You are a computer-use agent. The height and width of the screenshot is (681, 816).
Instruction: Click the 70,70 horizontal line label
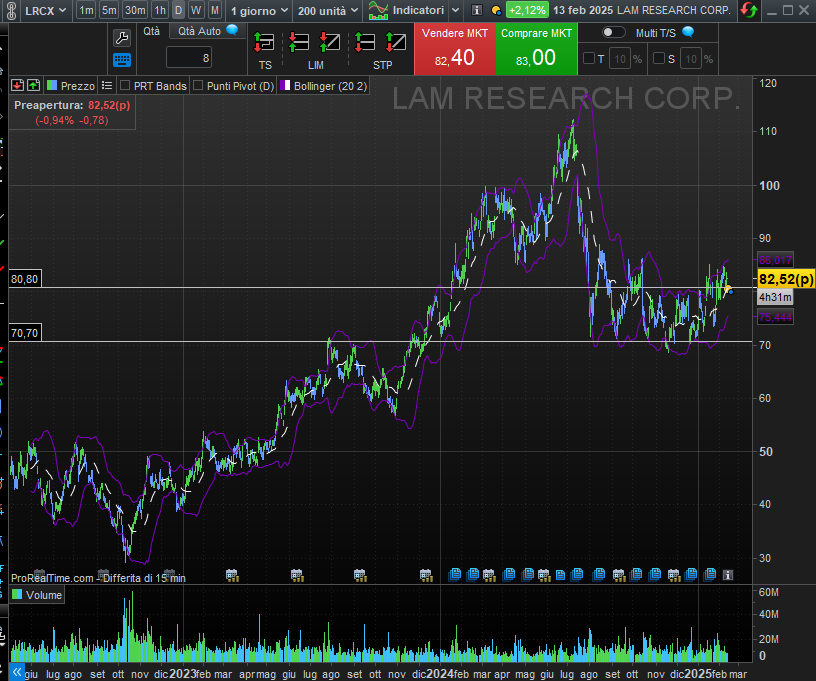coord(24,333)
